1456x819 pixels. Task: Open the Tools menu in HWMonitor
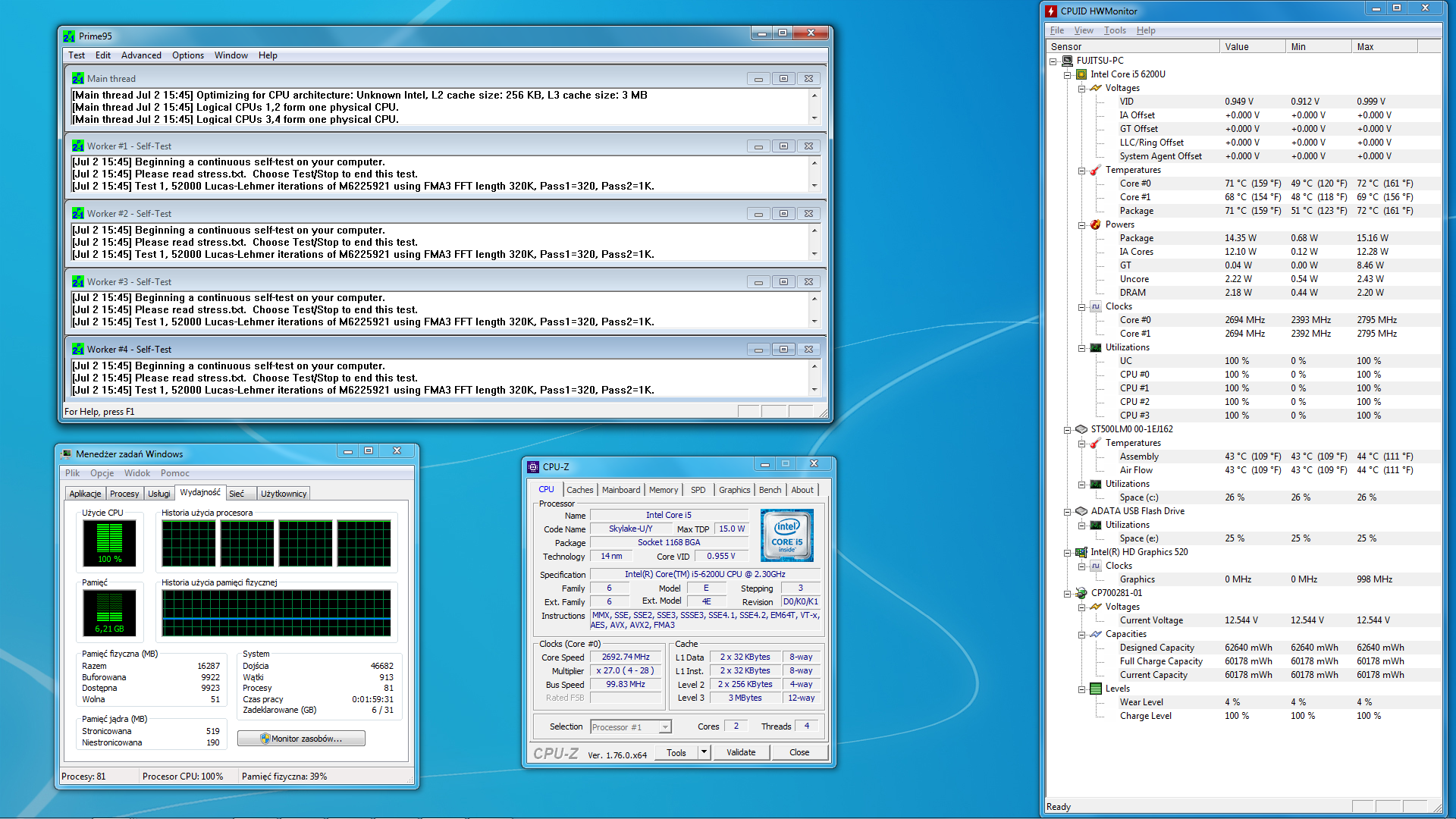1115,30
